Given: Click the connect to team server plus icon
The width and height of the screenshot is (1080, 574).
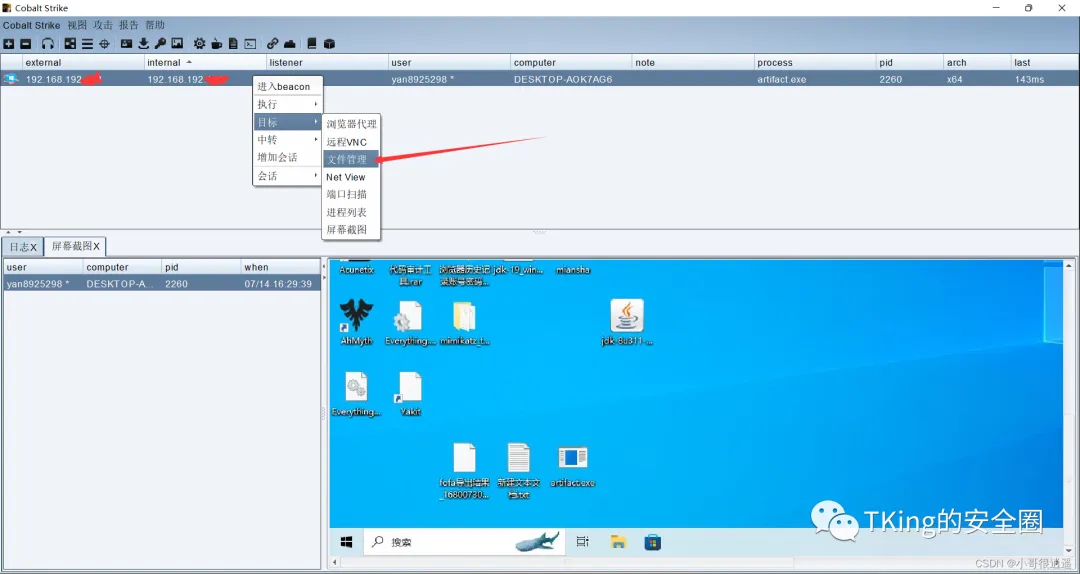Looking at the screenshot, I should click(8, 43).
